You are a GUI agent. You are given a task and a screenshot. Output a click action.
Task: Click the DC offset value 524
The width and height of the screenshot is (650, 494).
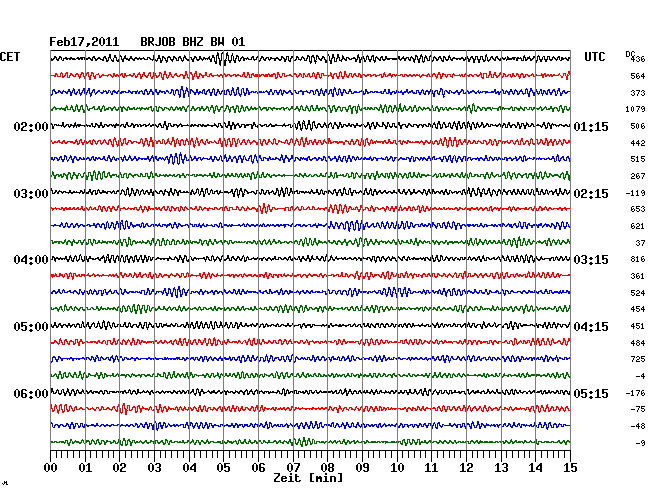tap(638, 293)
